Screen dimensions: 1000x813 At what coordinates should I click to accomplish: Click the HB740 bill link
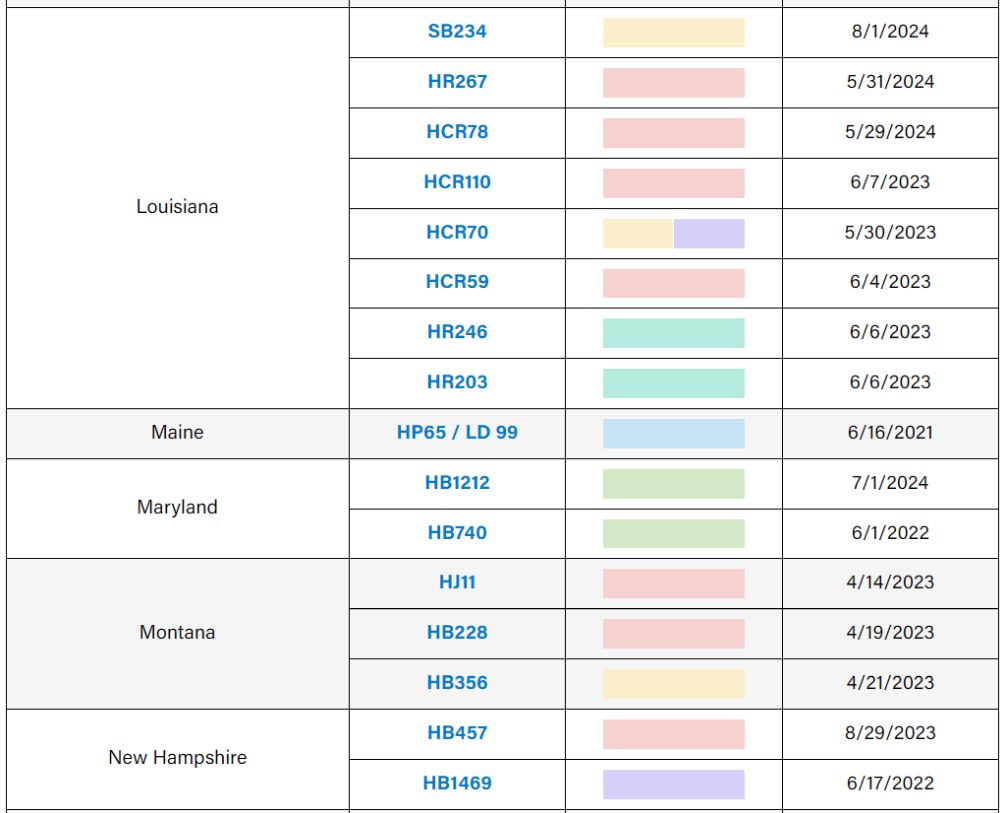point(457,533)
